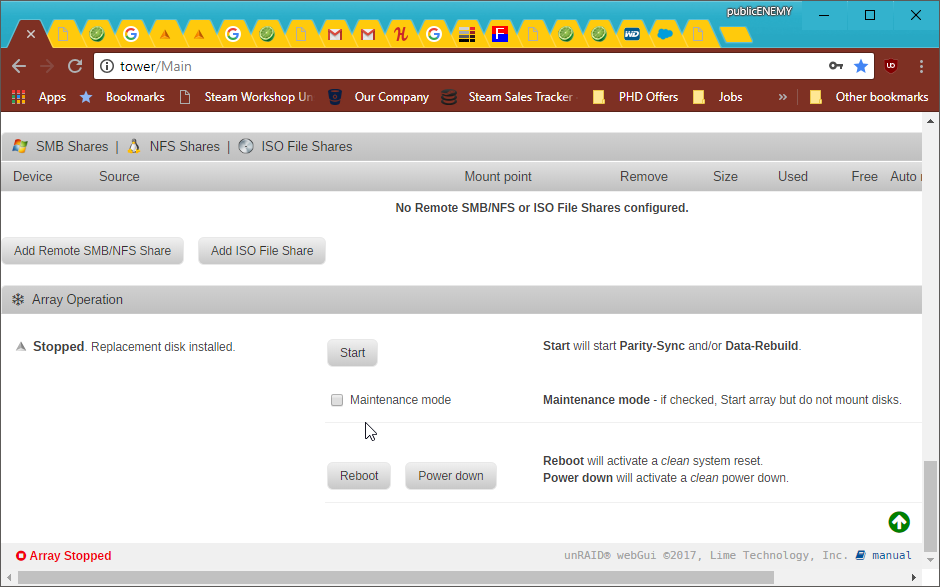Expand the PHD Offers bookmark folder
Image resolution: width=940 pixels, height=587 pixels.
(635, 97)
